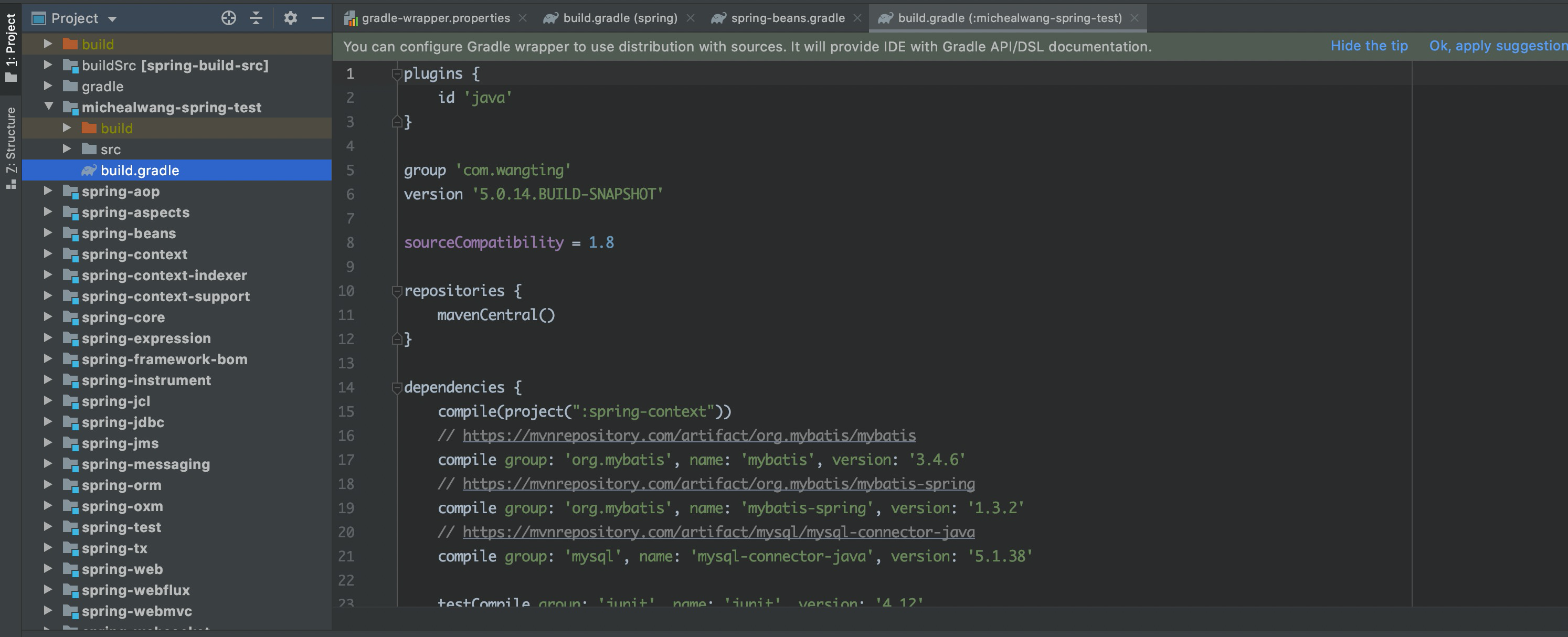This screenshot has height=637, width=1568.
Task: Click the fold icon beside plugins block
Action: (x=397, y=74)
